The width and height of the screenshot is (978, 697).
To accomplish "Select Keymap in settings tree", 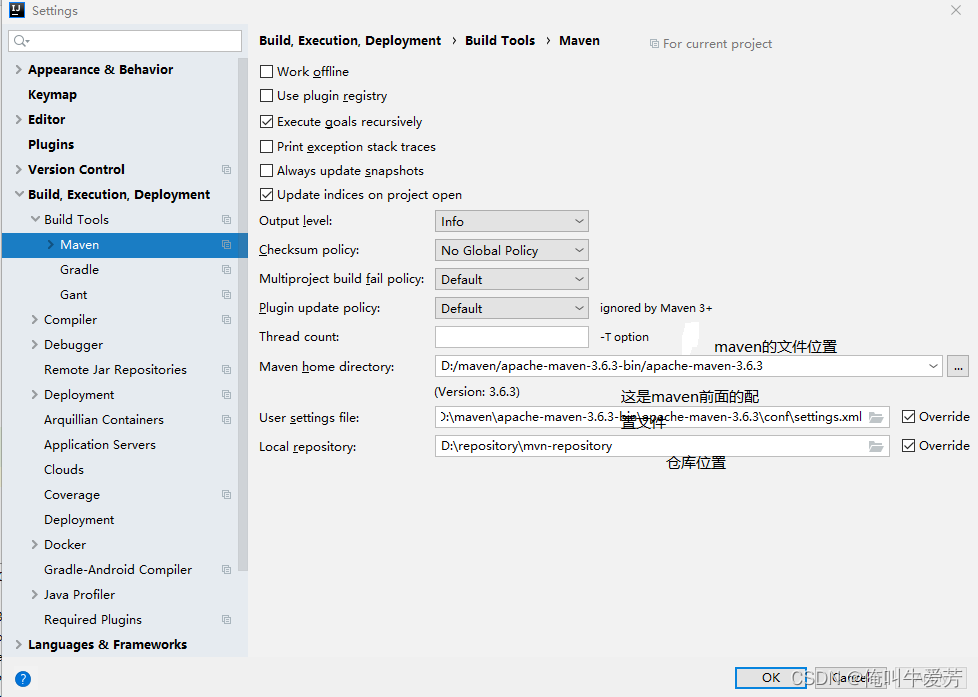I will coord(52,95).
